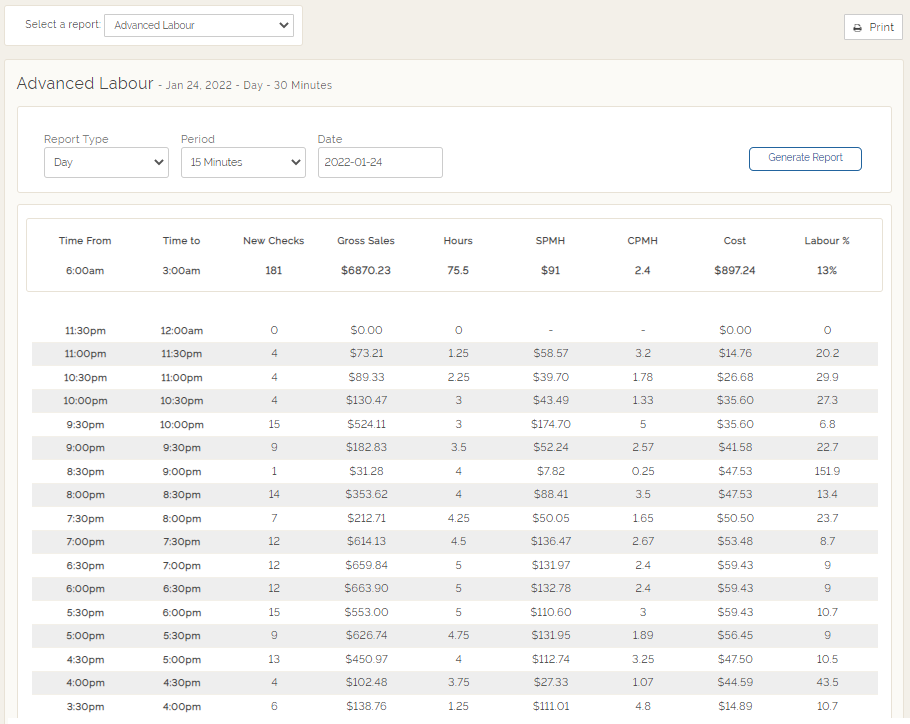Screen dimensions: 910x724
Task: Click the printer icon in Print button
Action: pyautogui.click(x=858, y=28)
